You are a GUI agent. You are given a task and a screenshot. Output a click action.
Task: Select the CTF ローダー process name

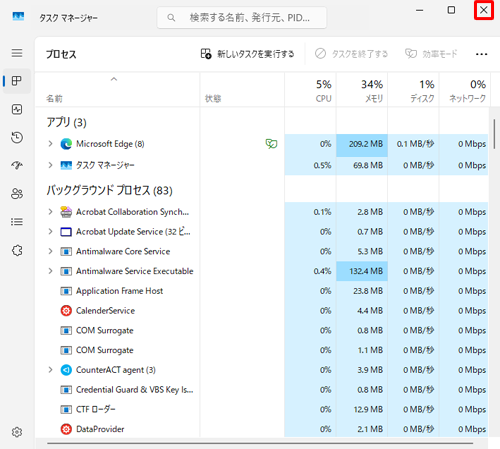(x=96, y=409)
